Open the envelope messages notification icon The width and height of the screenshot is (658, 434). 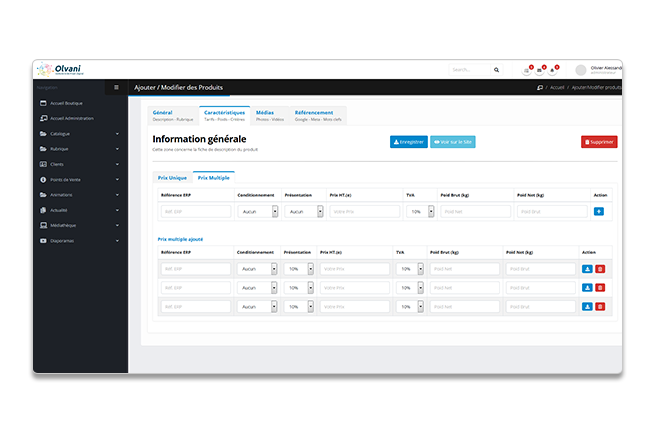[x=539, y=71]
